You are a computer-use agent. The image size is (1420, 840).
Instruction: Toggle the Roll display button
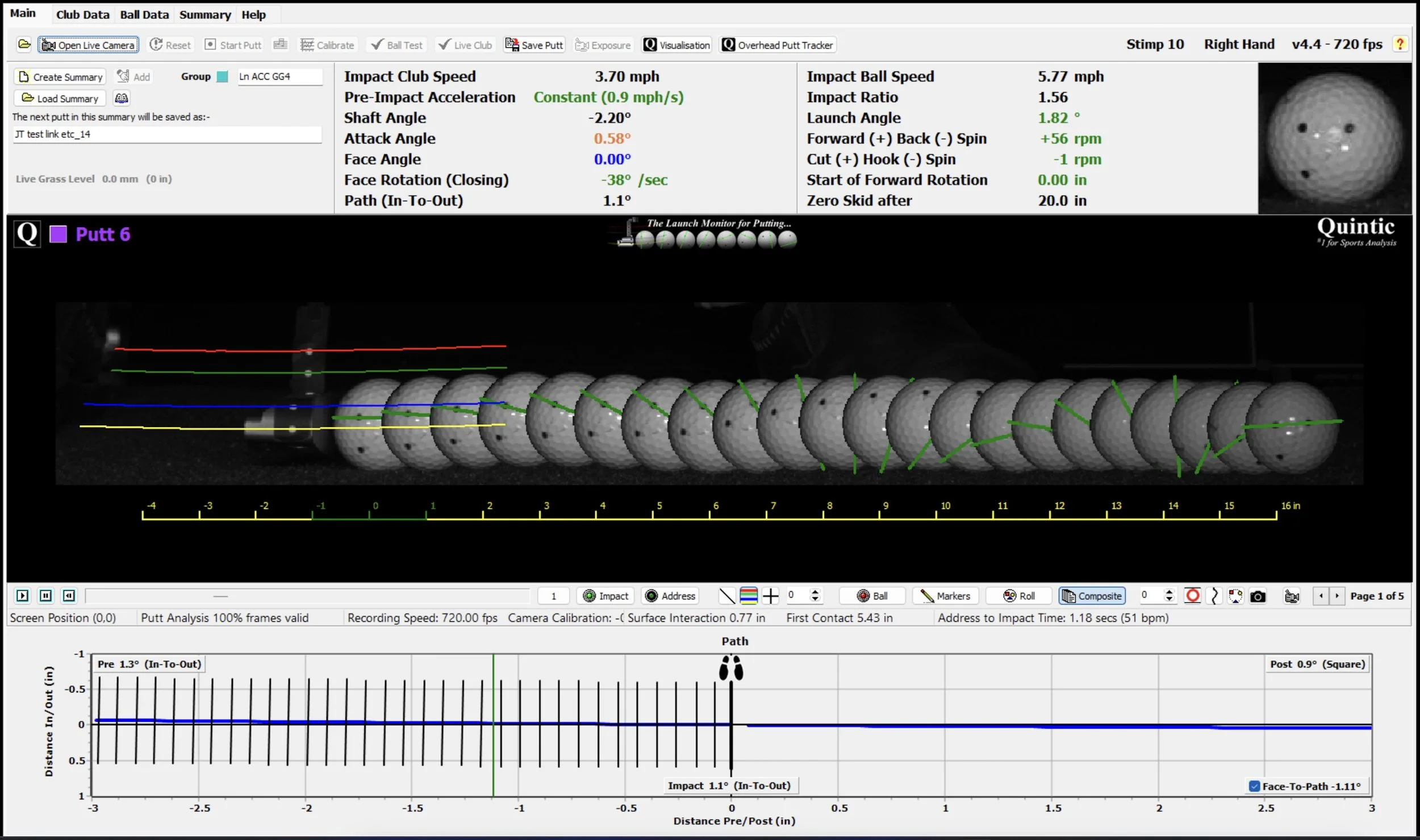point(1019,596)
